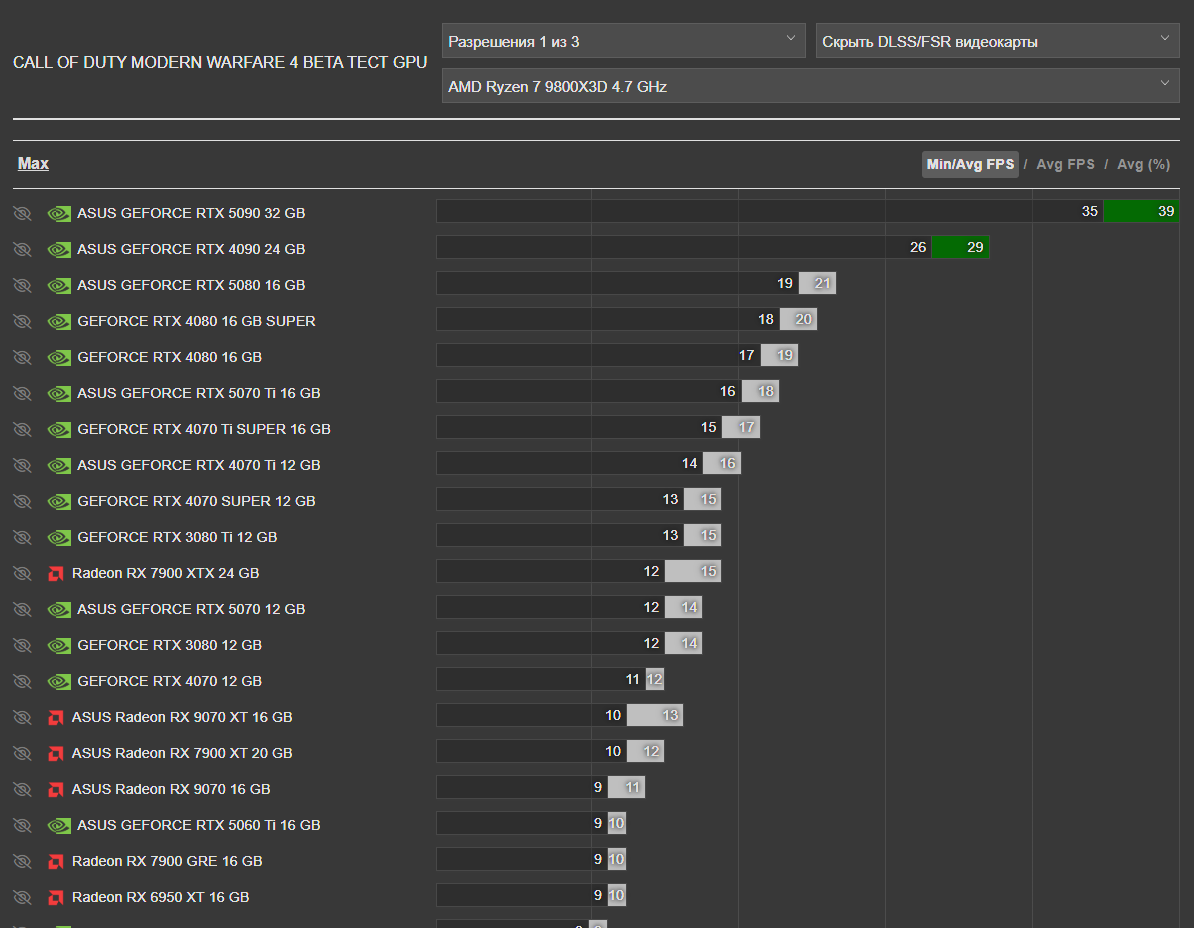
Task: Click the GEFORCE RTX 4070 12 GB label
Action: click(x=169, y=681)
